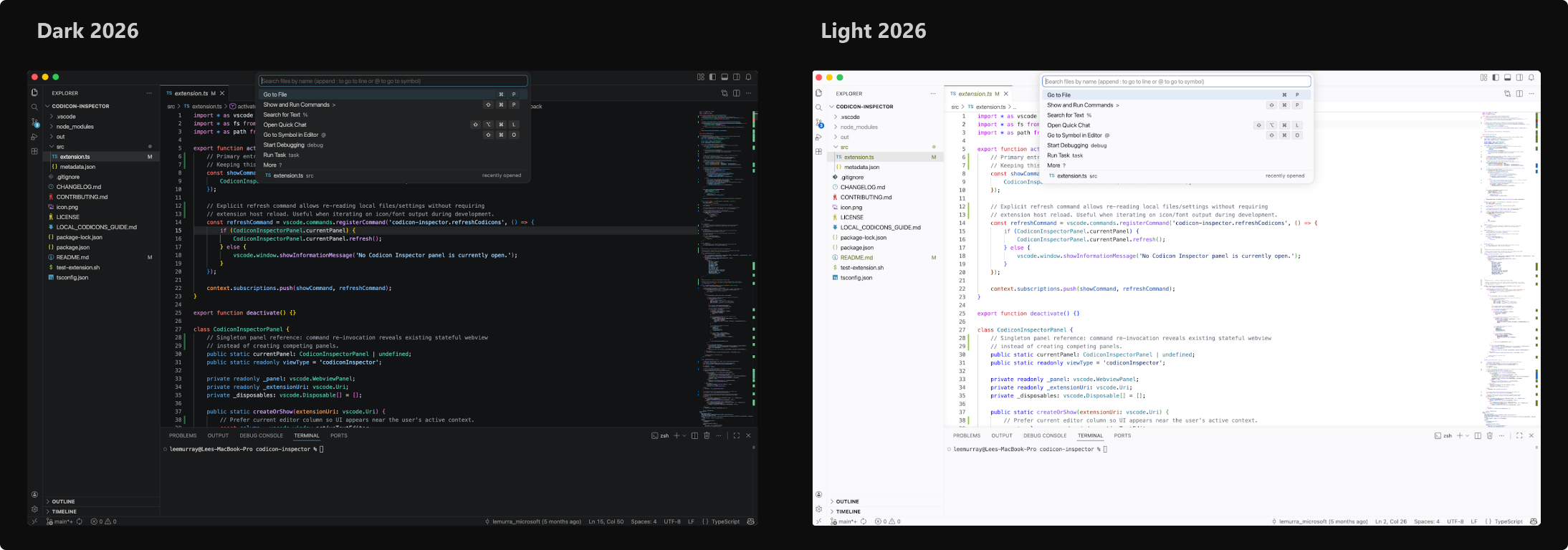Select Start Debugging in Dark 2026 palette

[393, 145]
